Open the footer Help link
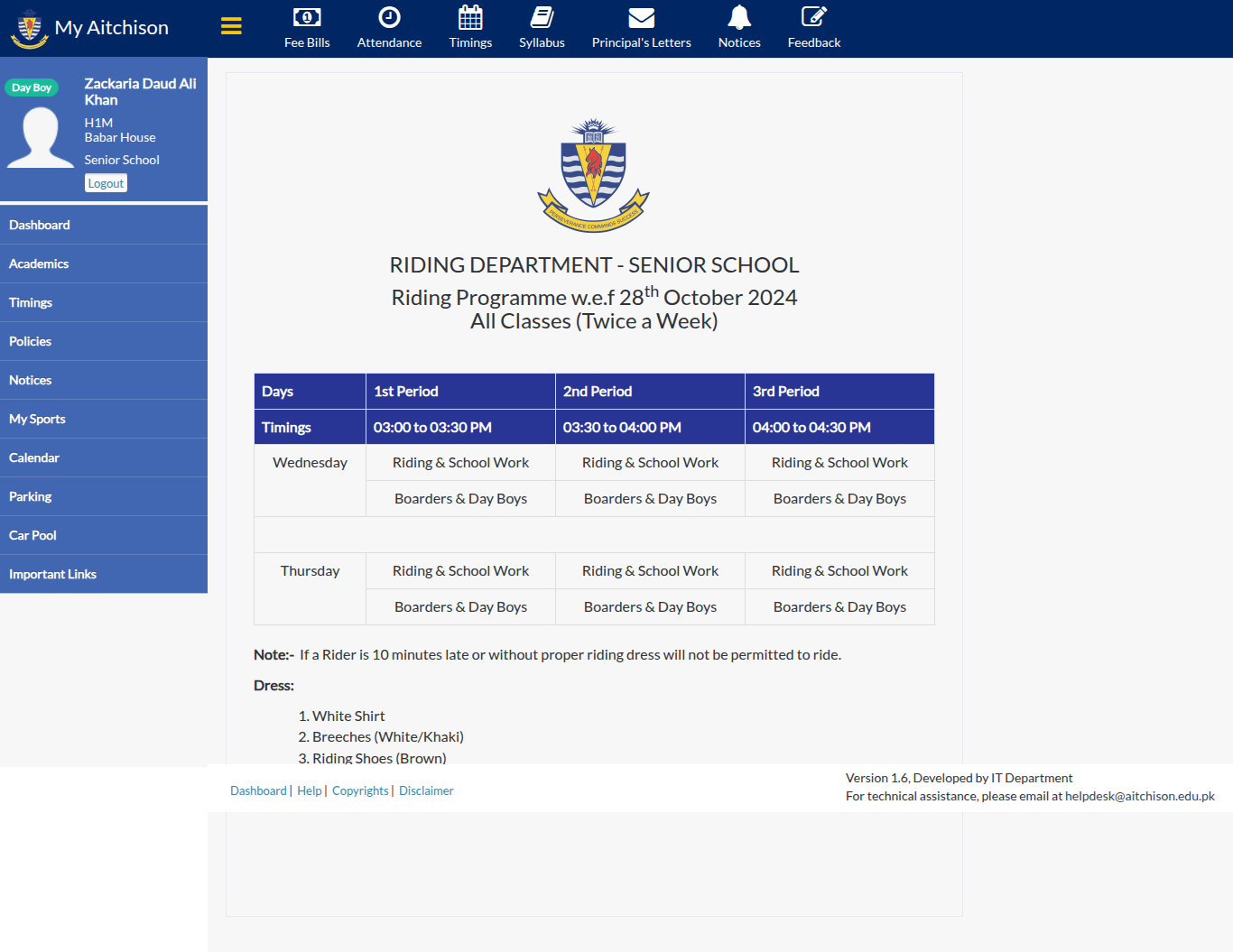This screenshot has width=1233, height=952. tap(310, 790)
